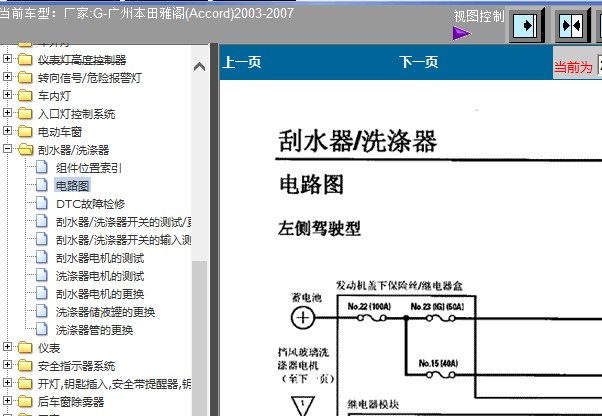This screenshot has height=416, width=602.
Task: Open 洗涤器电机的测试 page
Action: pyautogui.click(x=100, y=276)
